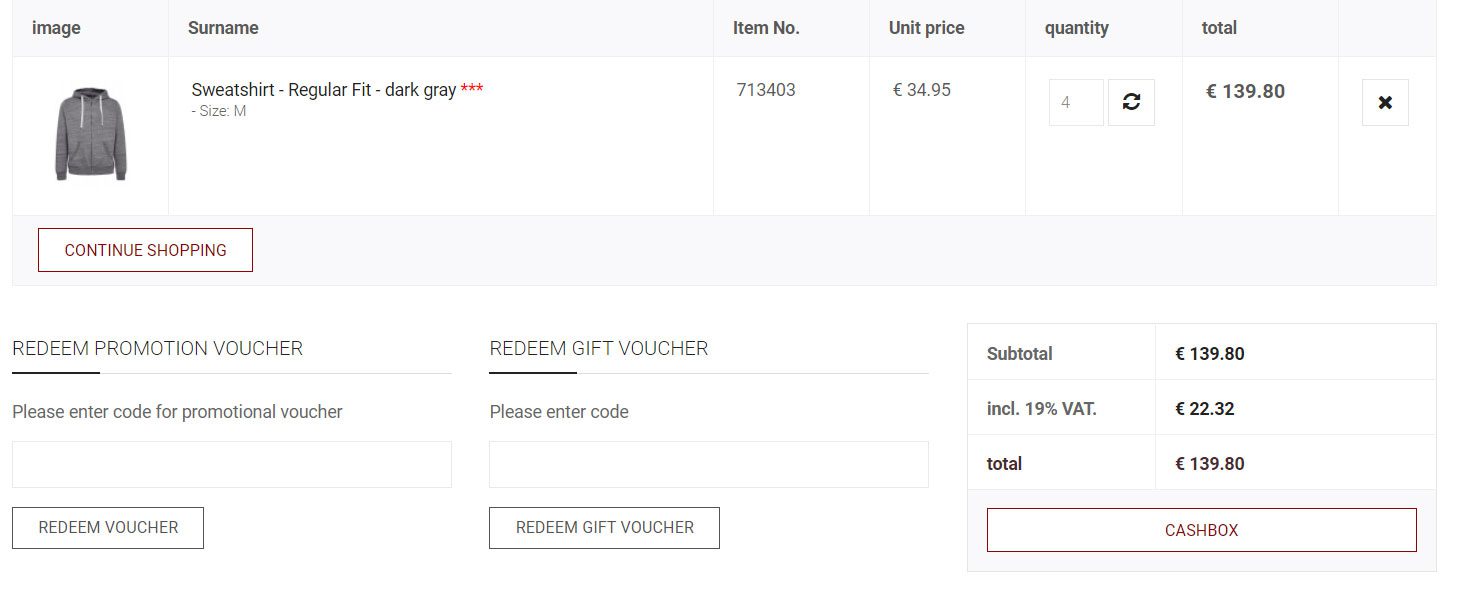This screenshot has width=1479, height=615.
Task: Click the image column header
Action: coord(56,28)
